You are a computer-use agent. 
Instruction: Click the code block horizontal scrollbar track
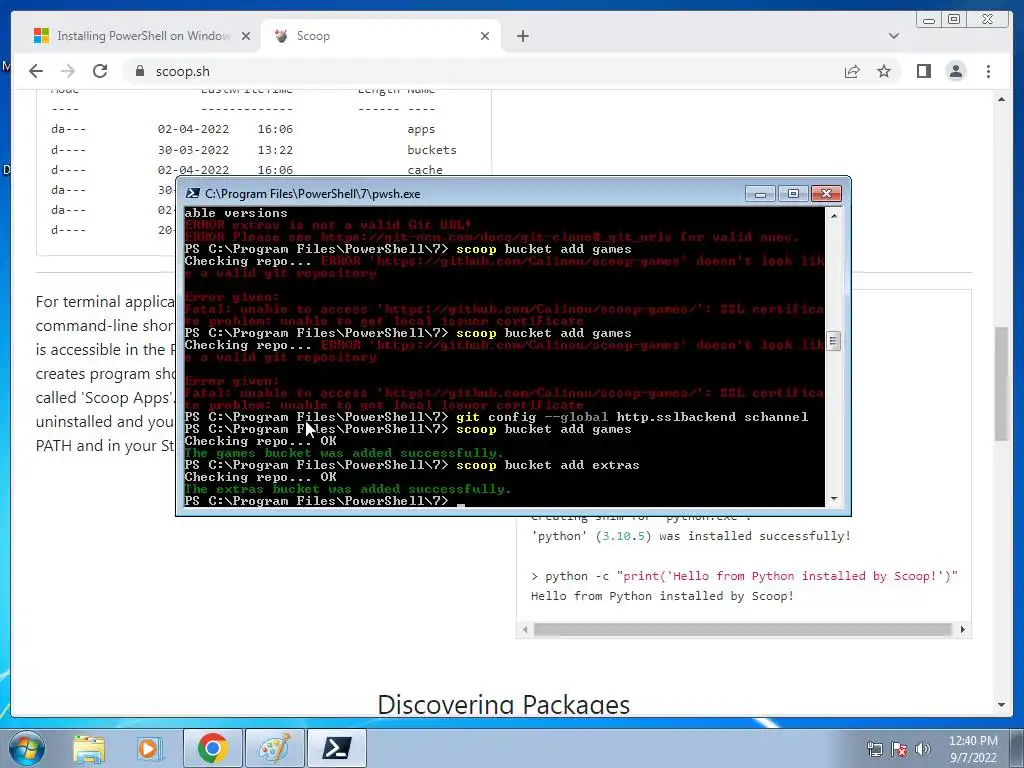tap(743, 630)
